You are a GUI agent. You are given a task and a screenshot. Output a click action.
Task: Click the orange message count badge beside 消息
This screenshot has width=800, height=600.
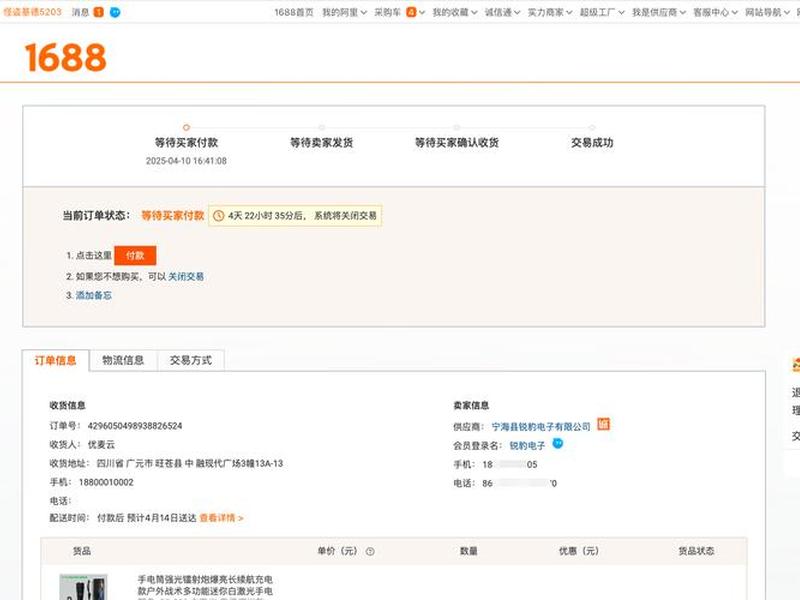[x=99, y=12]
